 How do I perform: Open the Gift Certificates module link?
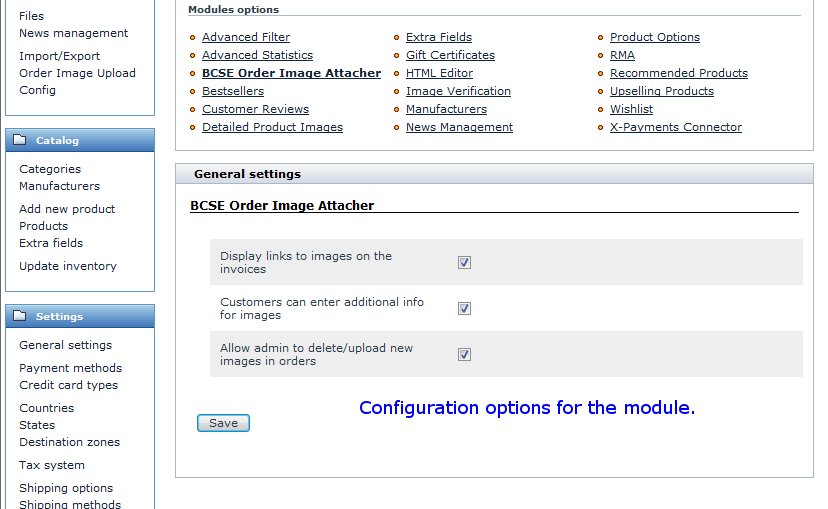pos(450,55)
